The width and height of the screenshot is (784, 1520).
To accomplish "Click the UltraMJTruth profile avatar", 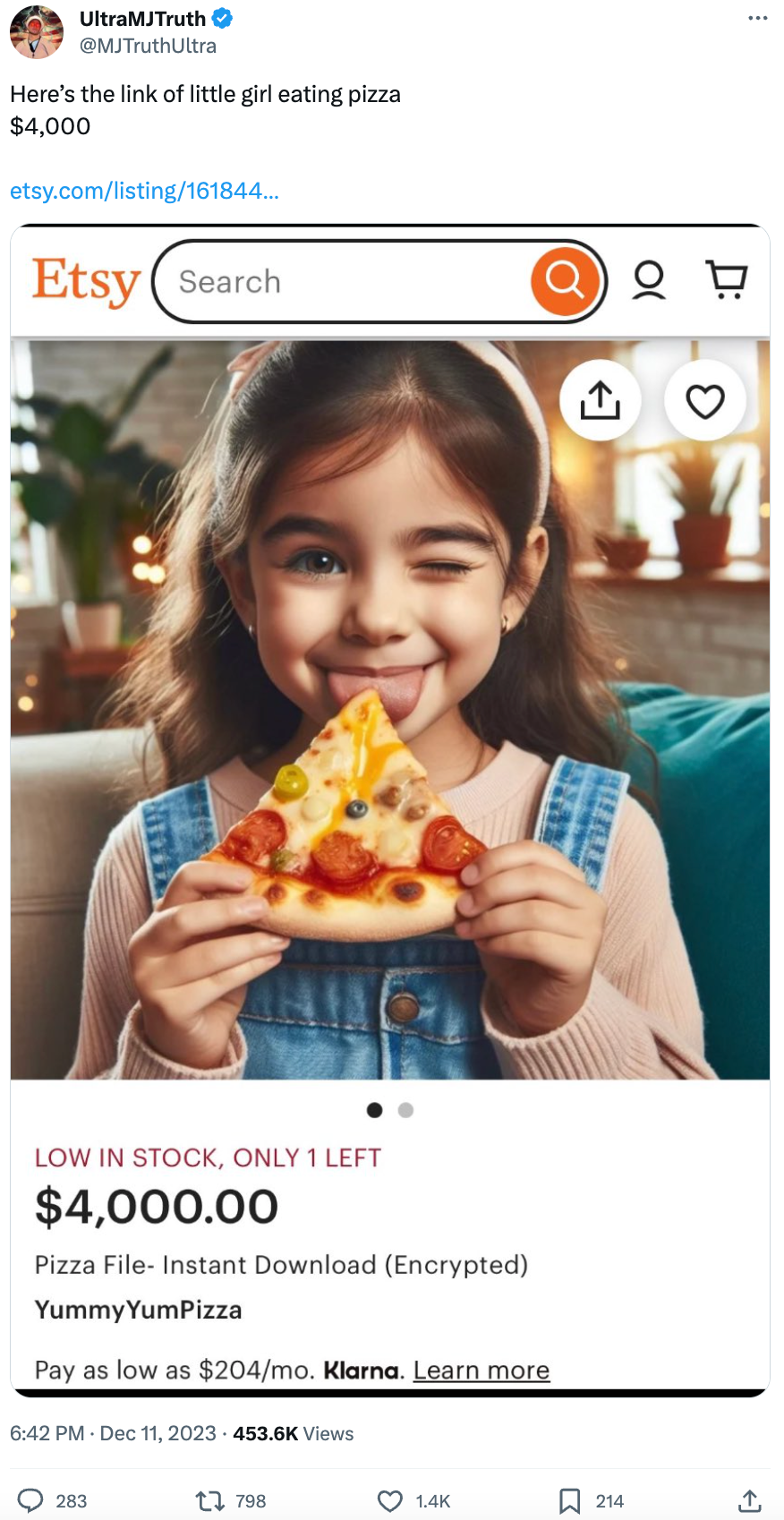I will tap(37, 31).
